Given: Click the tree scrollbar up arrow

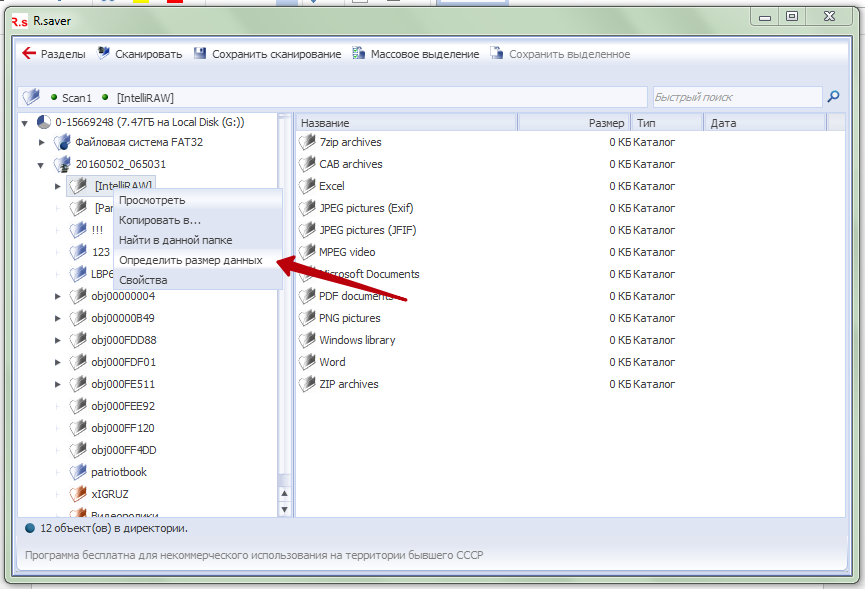Looking at the screenshot, I should (x=284, y=494).
